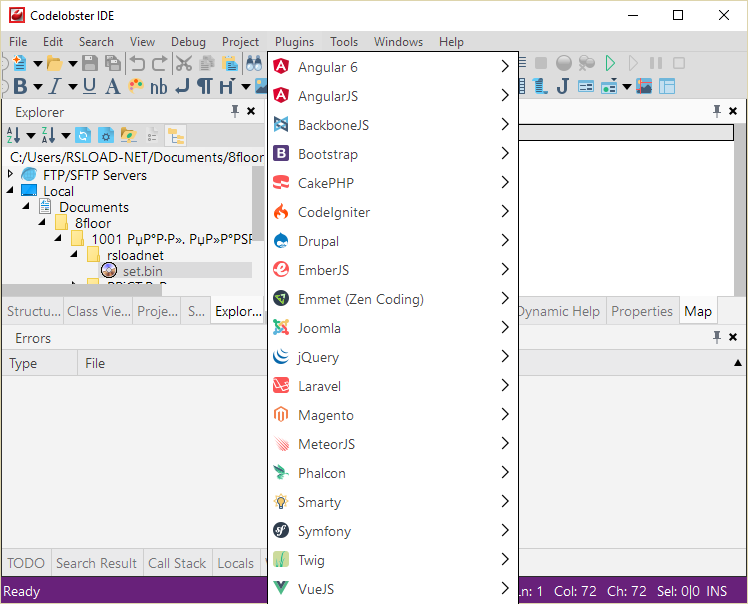
Task: Pin the Explorer panel
Action: (235, 112)
